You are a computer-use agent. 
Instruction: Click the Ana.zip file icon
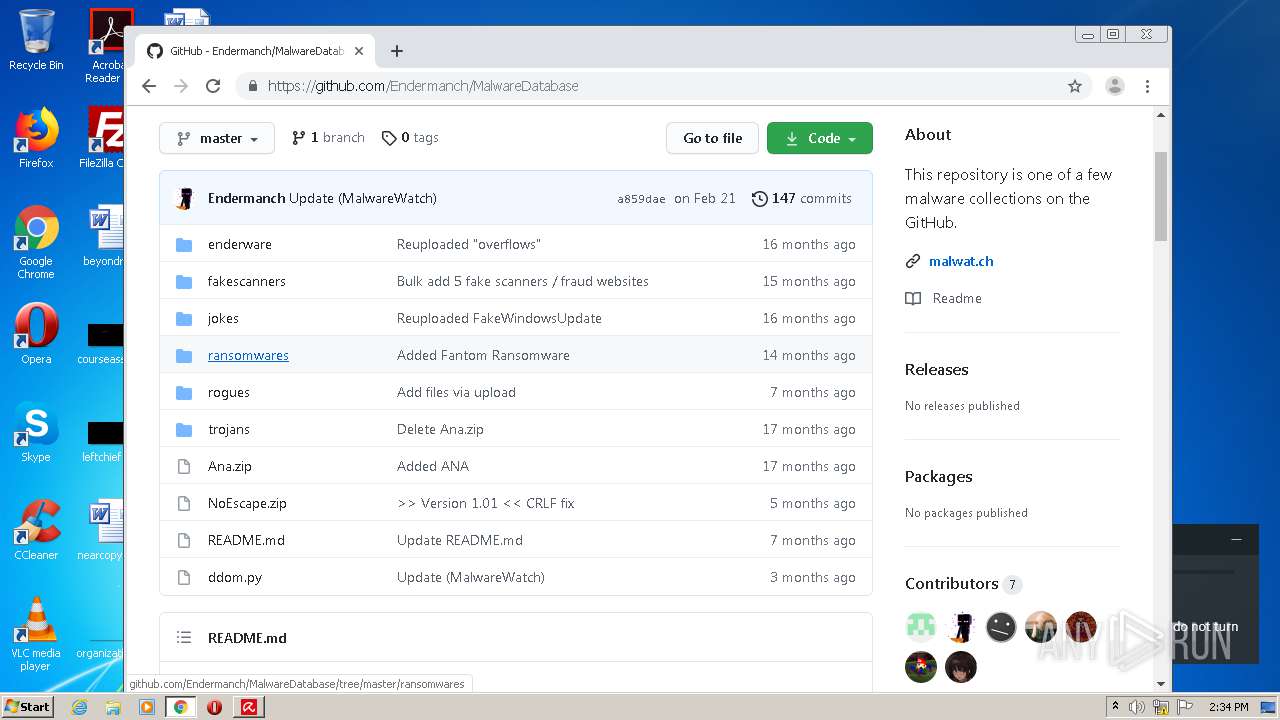click(x=184, y=466)
